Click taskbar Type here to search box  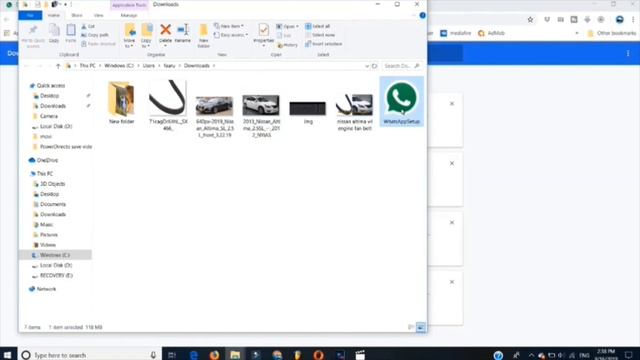click(89, 355)
